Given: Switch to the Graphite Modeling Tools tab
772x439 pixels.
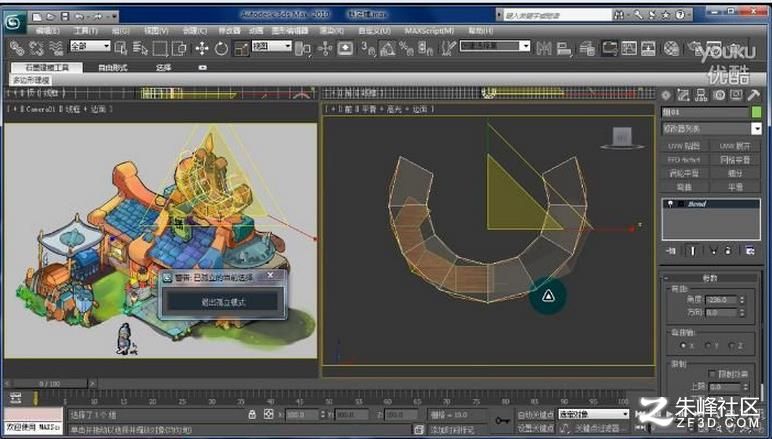Looking at the screenshot, I should 47,67.
